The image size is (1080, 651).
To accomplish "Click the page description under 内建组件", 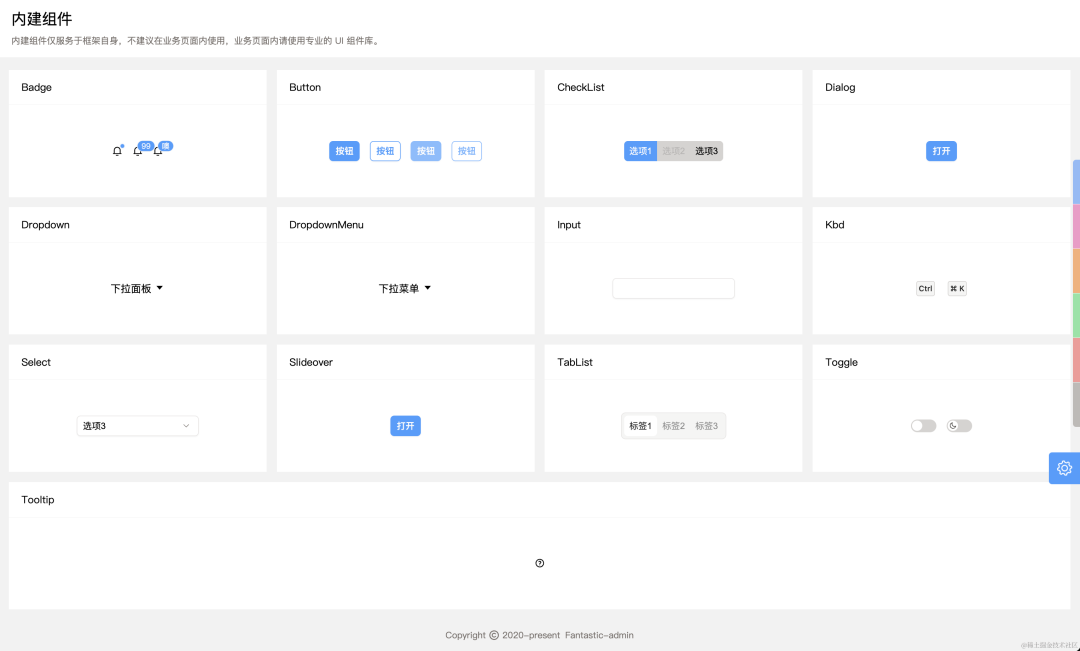I will 197,41.
